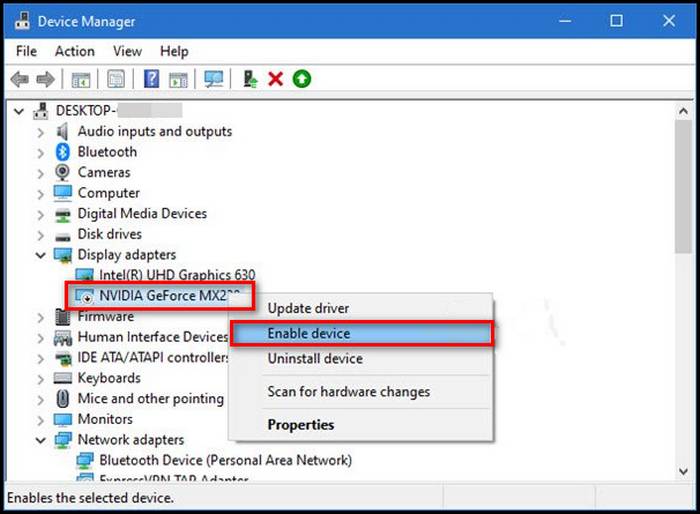700x514 pixels.
Task: Click Show/Hide Console Tree toolbar icon
Action: (x=81, y=79)
